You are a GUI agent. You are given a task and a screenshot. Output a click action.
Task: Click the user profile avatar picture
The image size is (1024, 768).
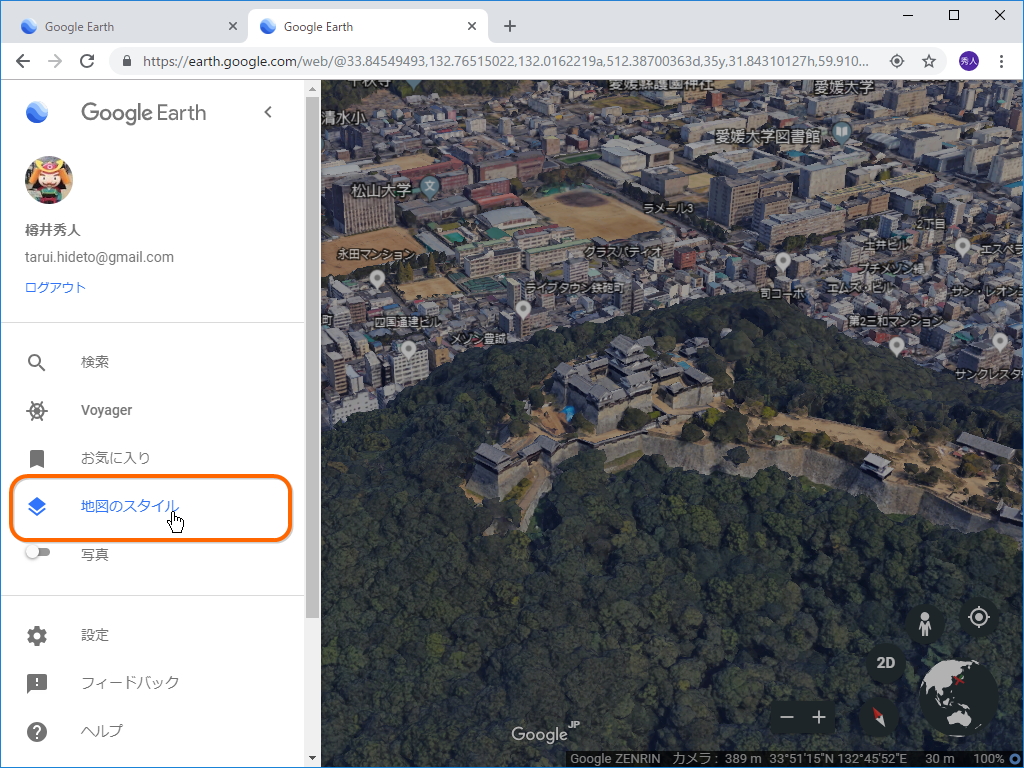click(49, 180)
